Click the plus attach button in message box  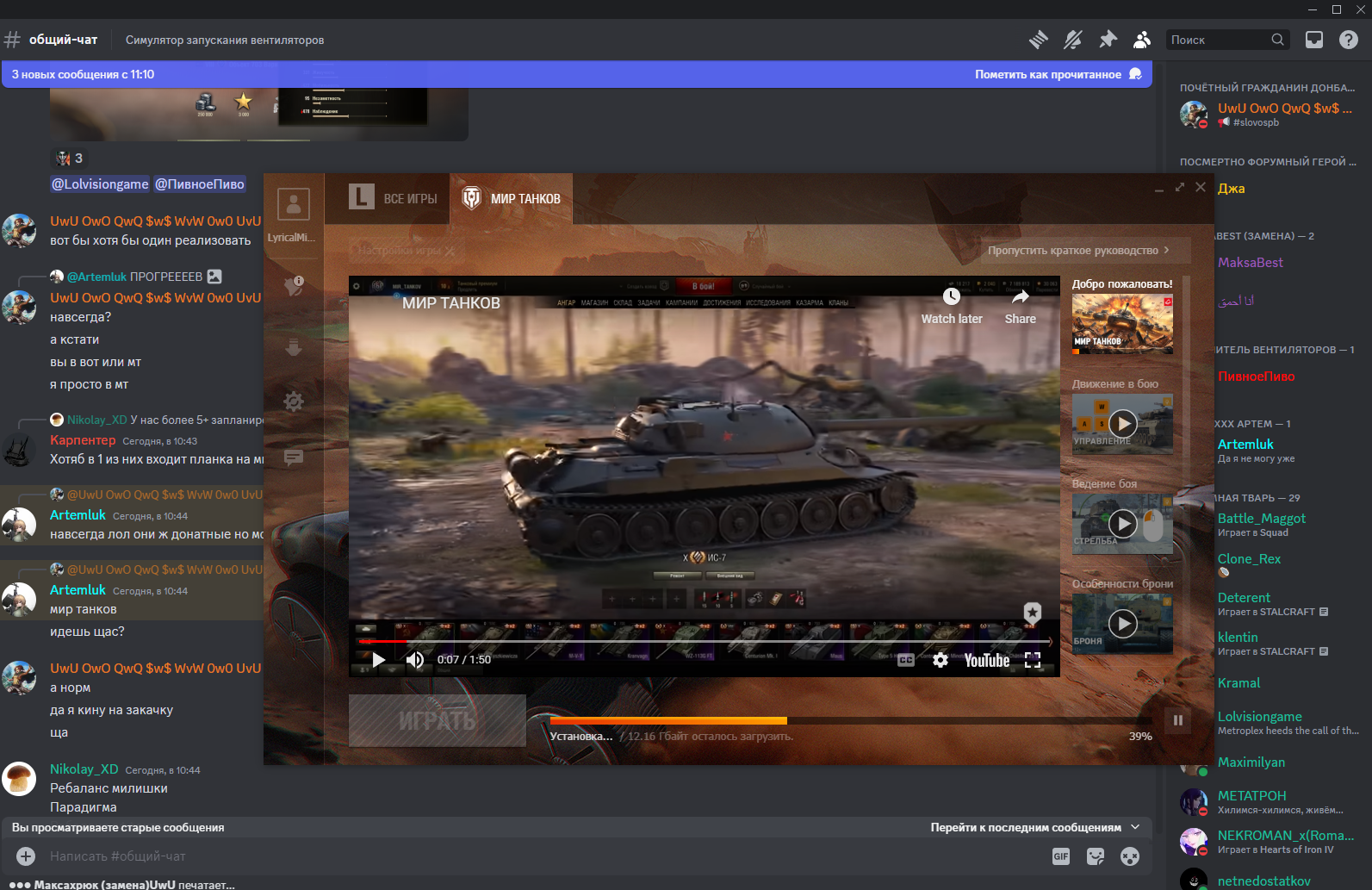[26, 856]
